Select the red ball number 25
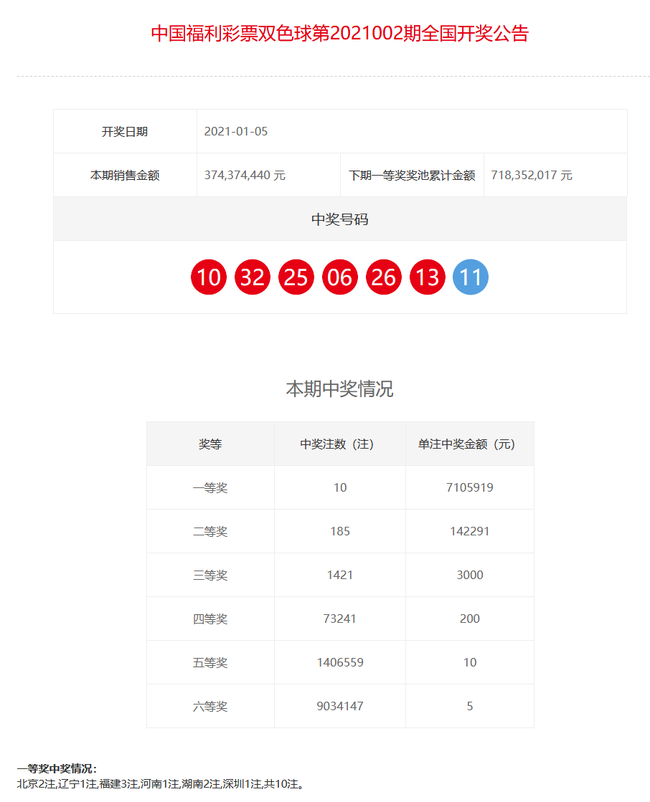The width and height of the screenshot is (650, 802). (x=296, y=277)
